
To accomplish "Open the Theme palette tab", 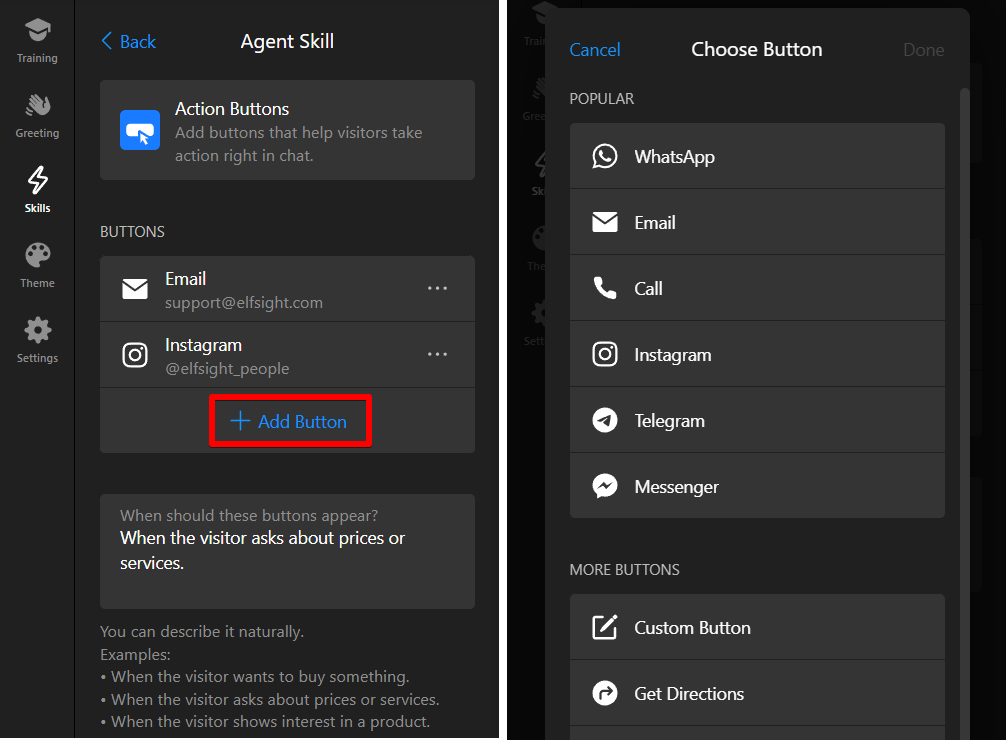I will (37, 266).
